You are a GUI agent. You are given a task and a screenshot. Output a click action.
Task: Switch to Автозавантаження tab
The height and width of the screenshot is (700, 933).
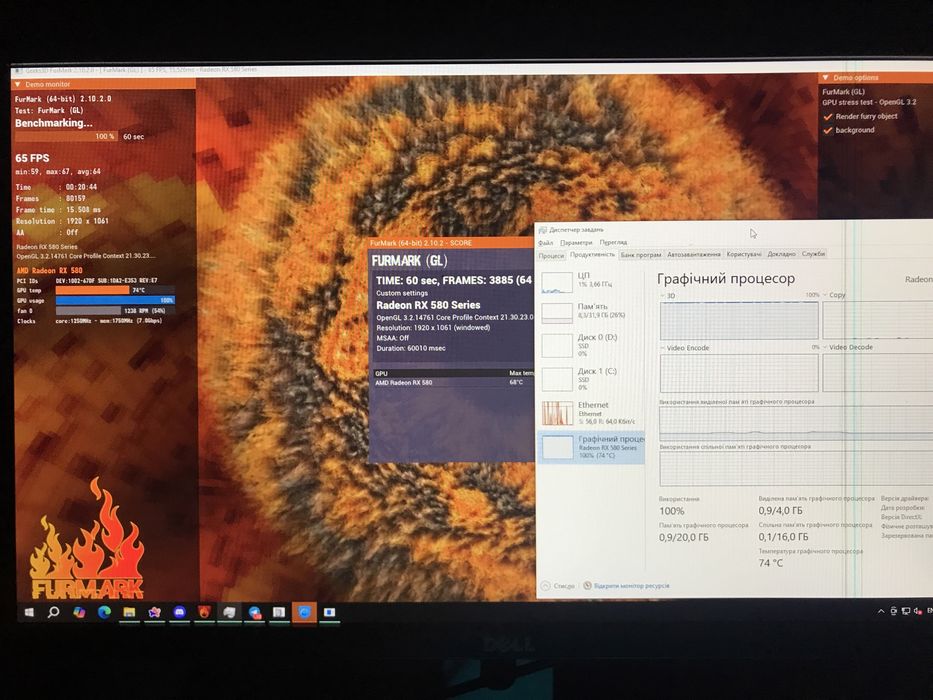point(693,254)
